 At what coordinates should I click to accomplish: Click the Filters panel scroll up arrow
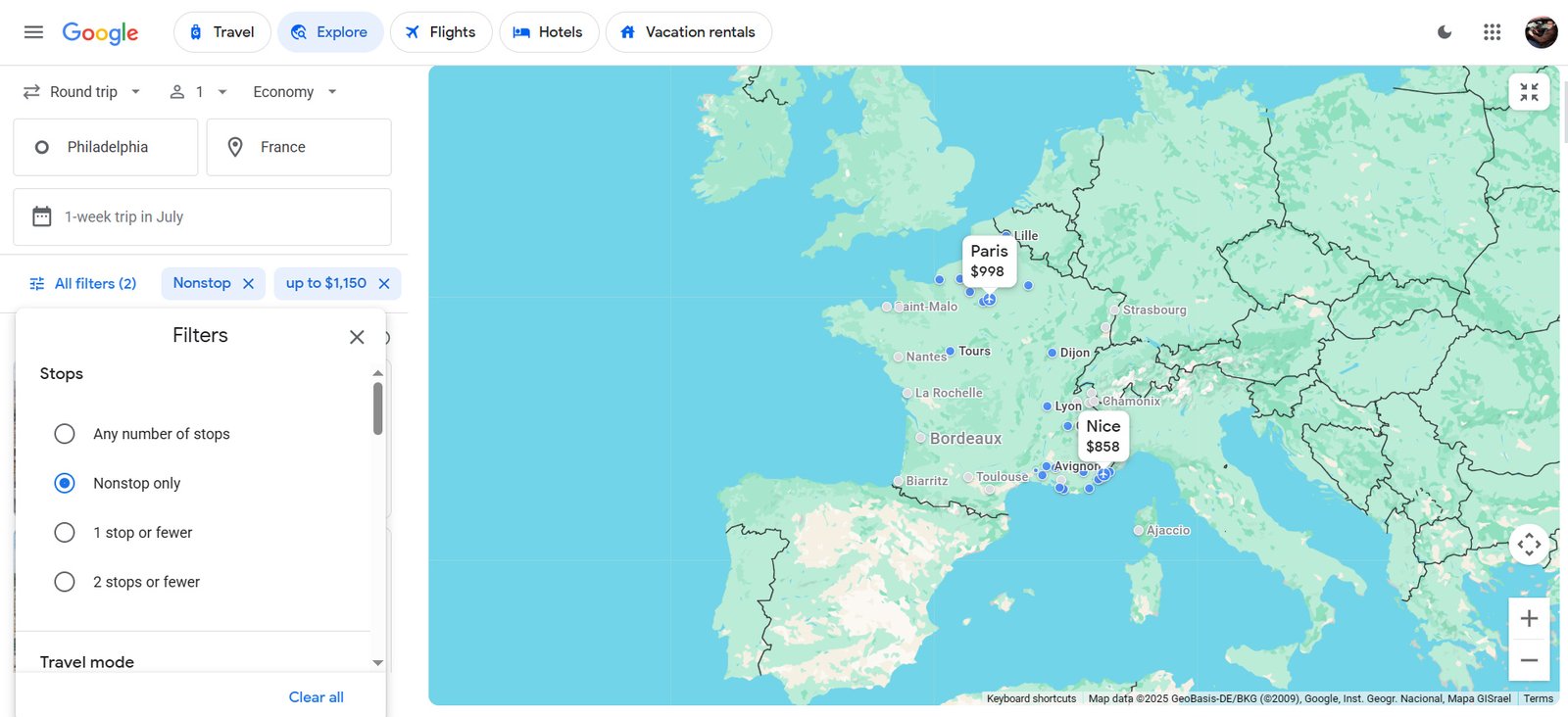378,373
